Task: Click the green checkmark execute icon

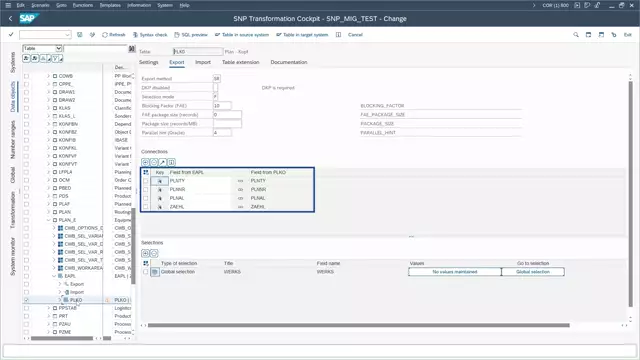Action: coord(11,35)
